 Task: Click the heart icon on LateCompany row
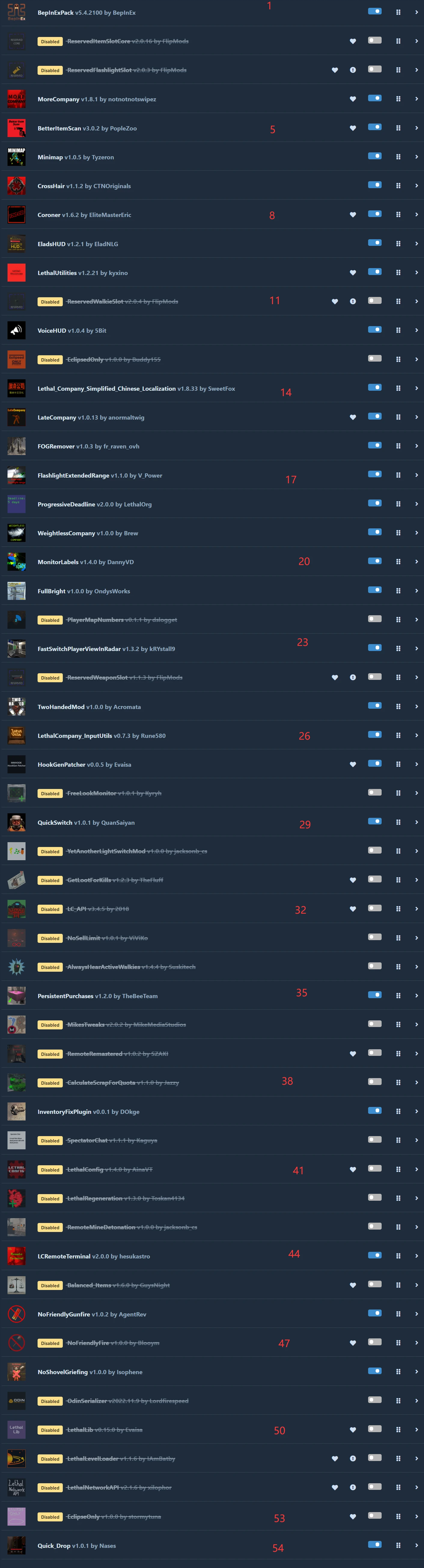(353, 418)
